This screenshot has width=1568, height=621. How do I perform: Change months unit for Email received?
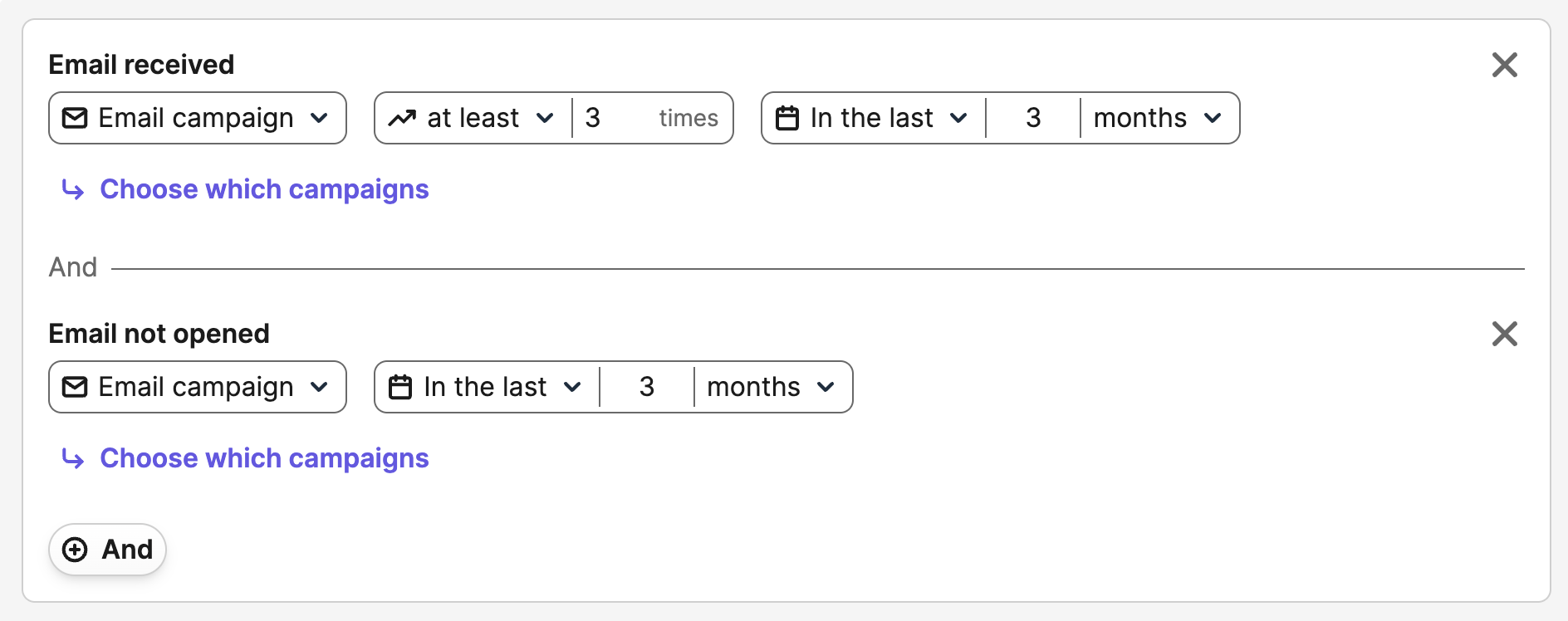[1157, 118]
